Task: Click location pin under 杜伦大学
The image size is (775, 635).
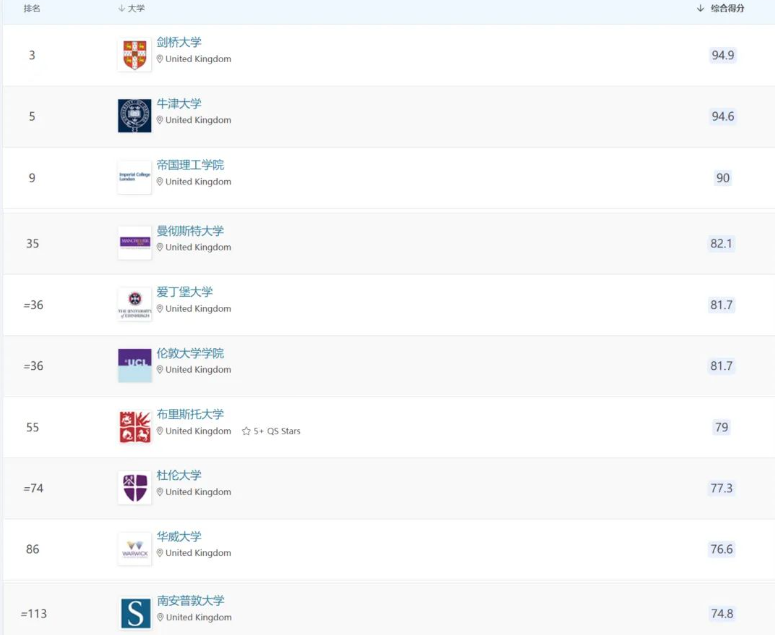Action: 160,492
